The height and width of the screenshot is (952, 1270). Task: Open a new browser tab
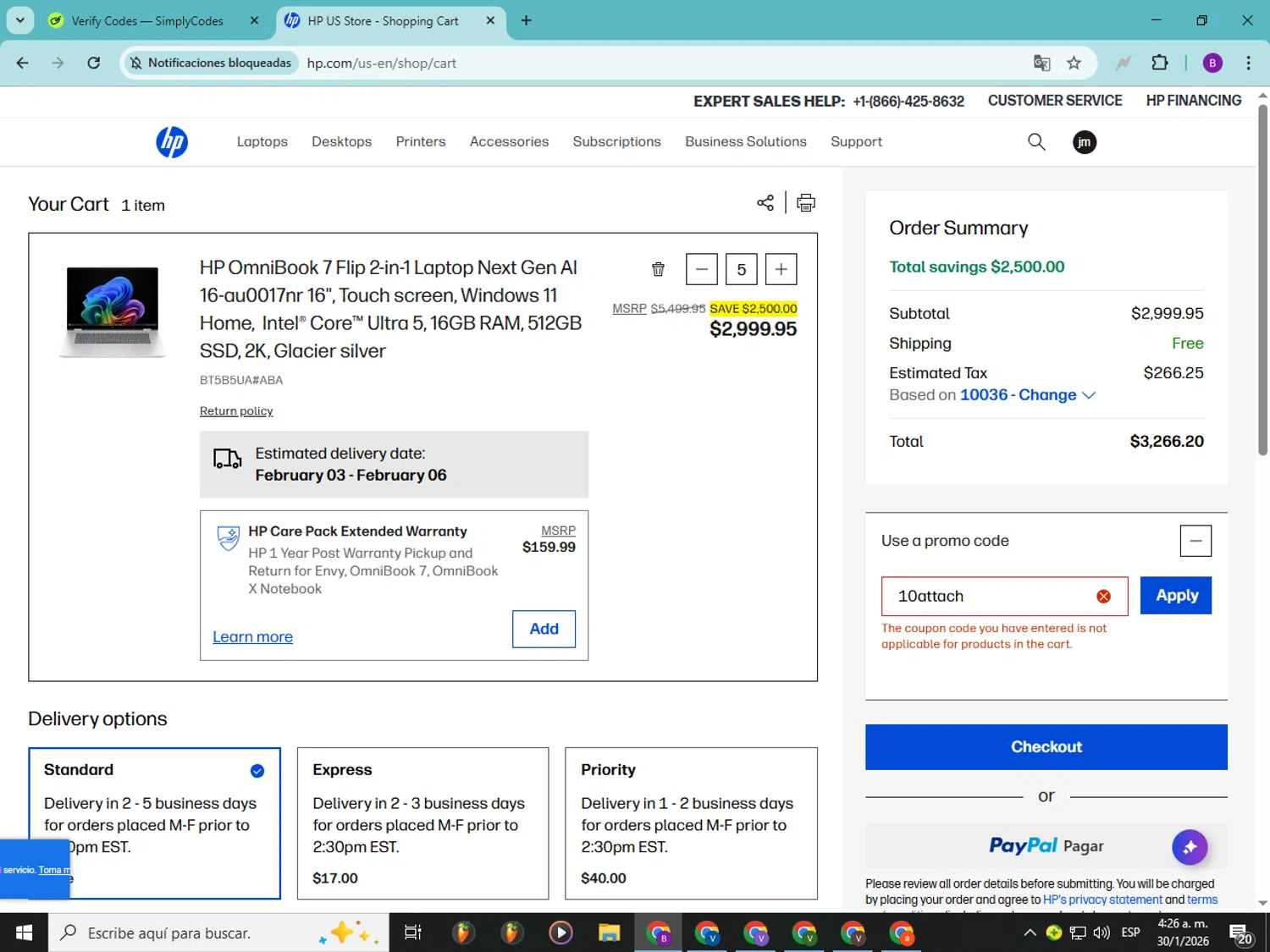point(527,20)
